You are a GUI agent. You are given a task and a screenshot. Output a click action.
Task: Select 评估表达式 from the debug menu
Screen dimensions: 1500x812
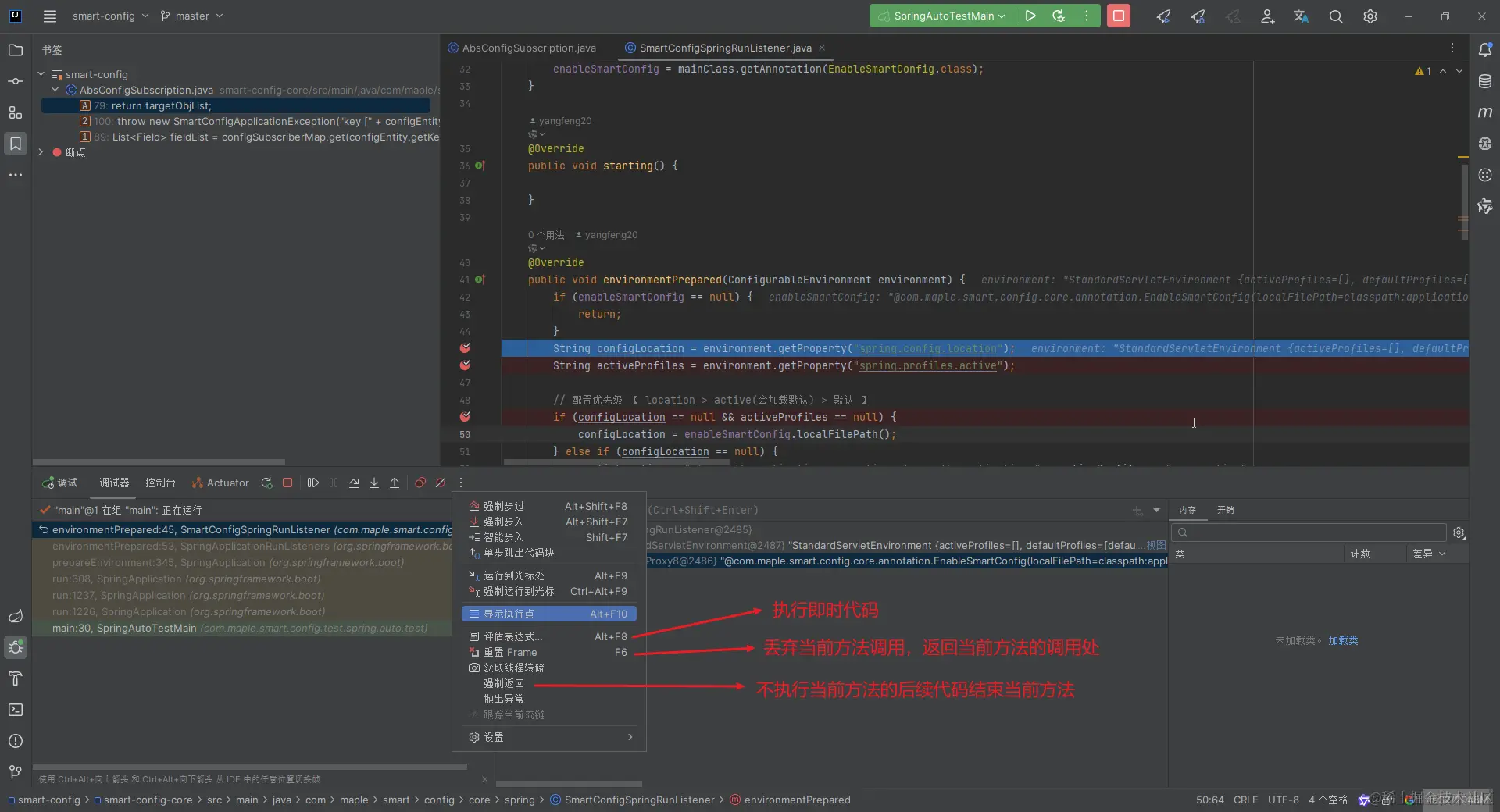click(x=549, y=636)
